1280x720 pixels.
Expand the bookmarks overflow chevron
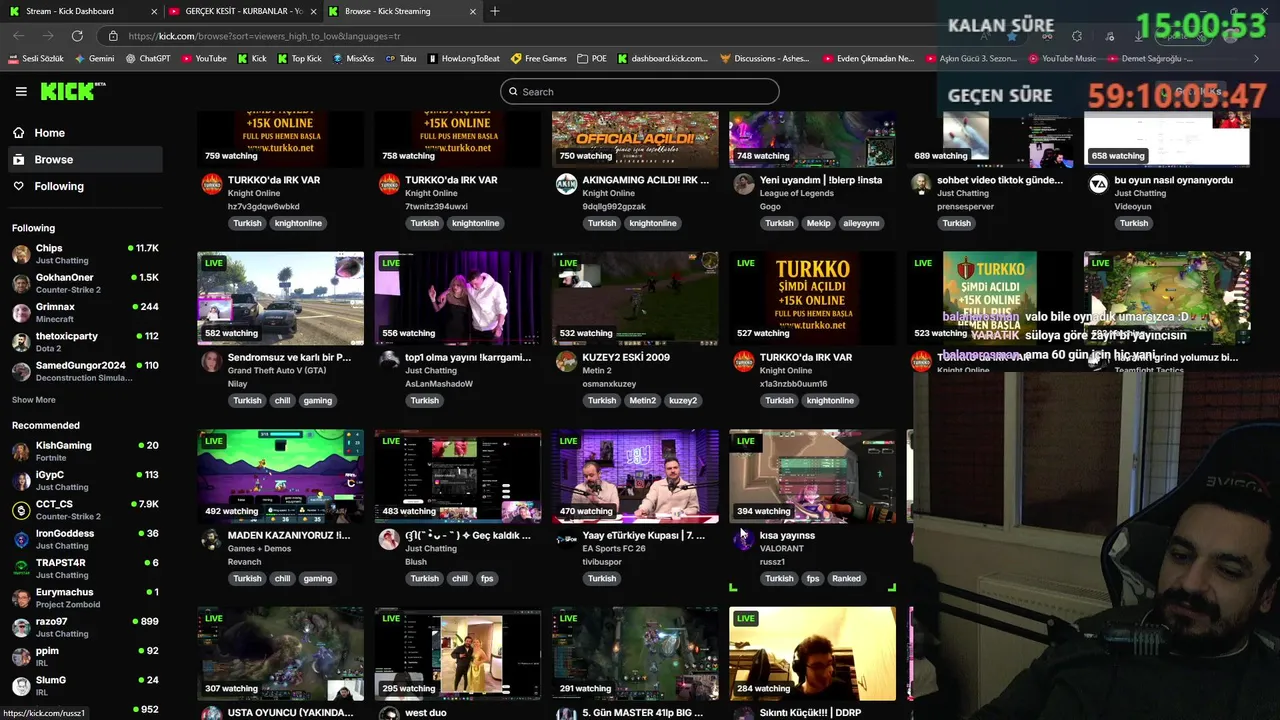pos(1257,59)
